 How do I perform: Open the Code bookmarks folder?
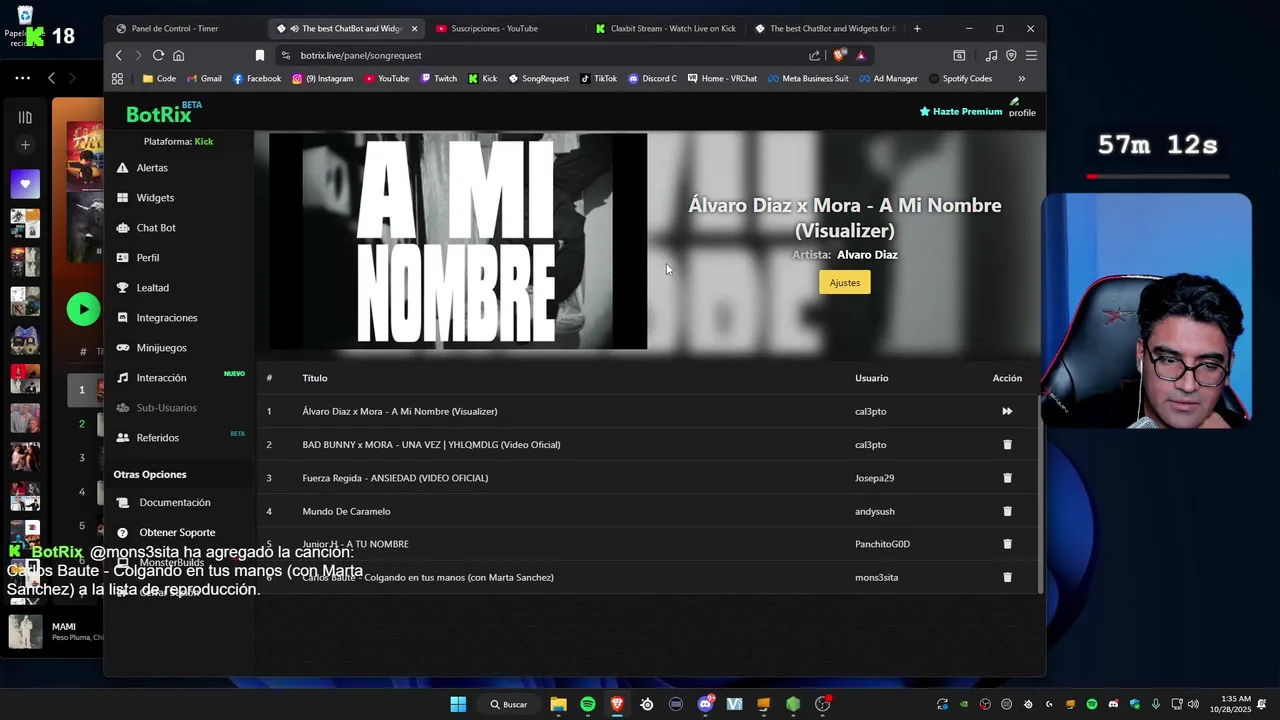[x=159, y=78]
